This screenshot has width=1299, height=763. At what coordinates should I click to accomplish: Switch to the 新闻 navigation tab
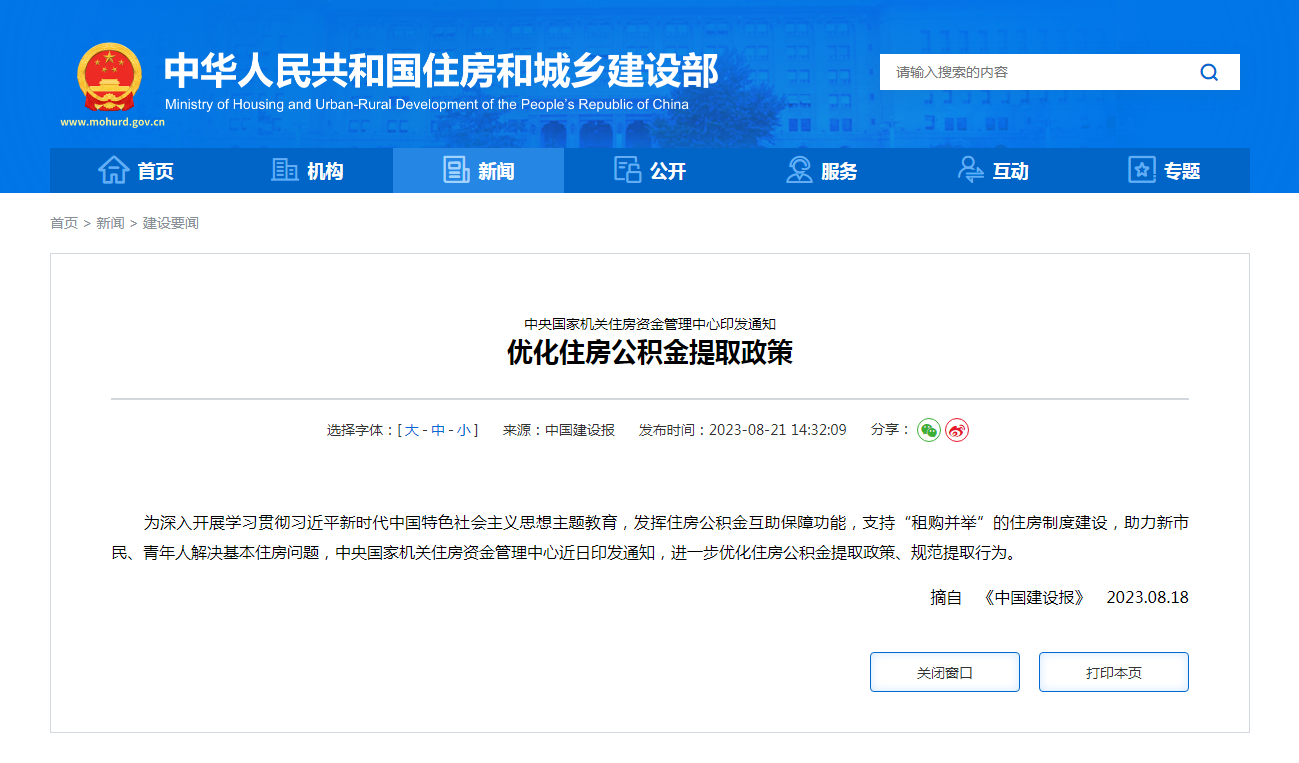(478, 170)
